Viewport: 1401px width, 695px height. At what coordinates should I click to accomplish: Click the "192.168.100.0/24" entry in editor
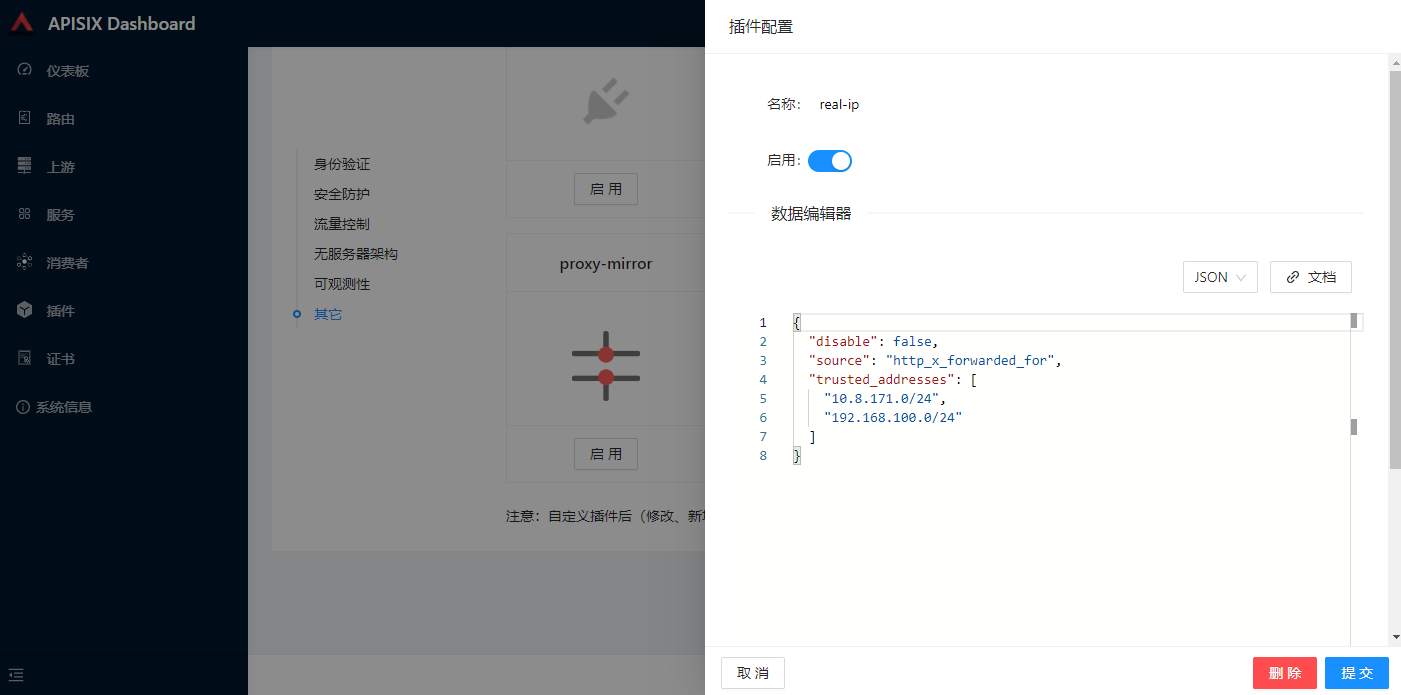point(893,417)
